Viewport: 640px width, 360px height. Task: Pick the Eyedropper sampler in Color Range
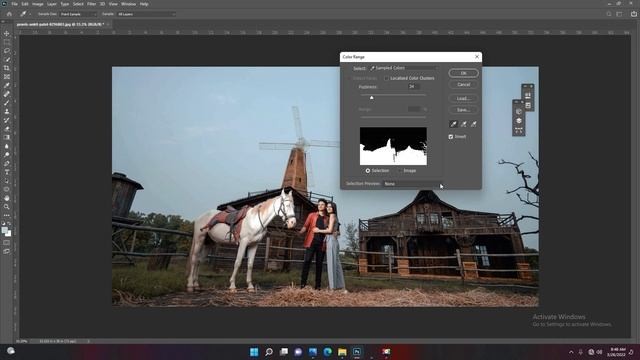453,124
